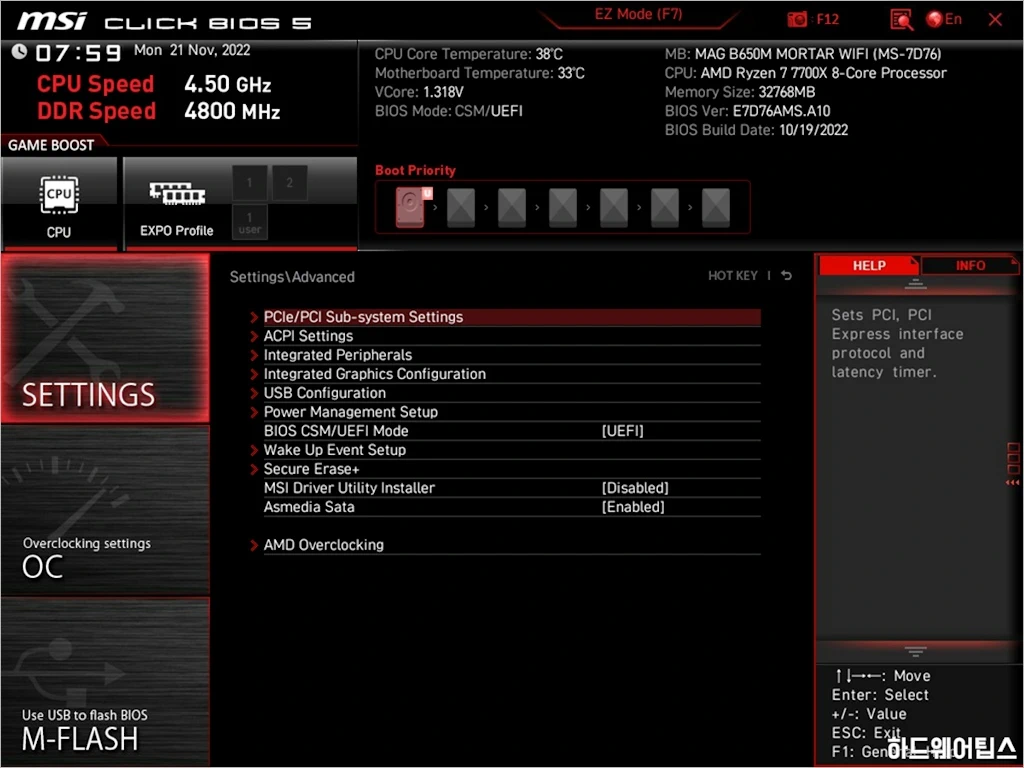Click the third boot priority device slot
Screen dimensions: 1024x768
coord(512,208)
